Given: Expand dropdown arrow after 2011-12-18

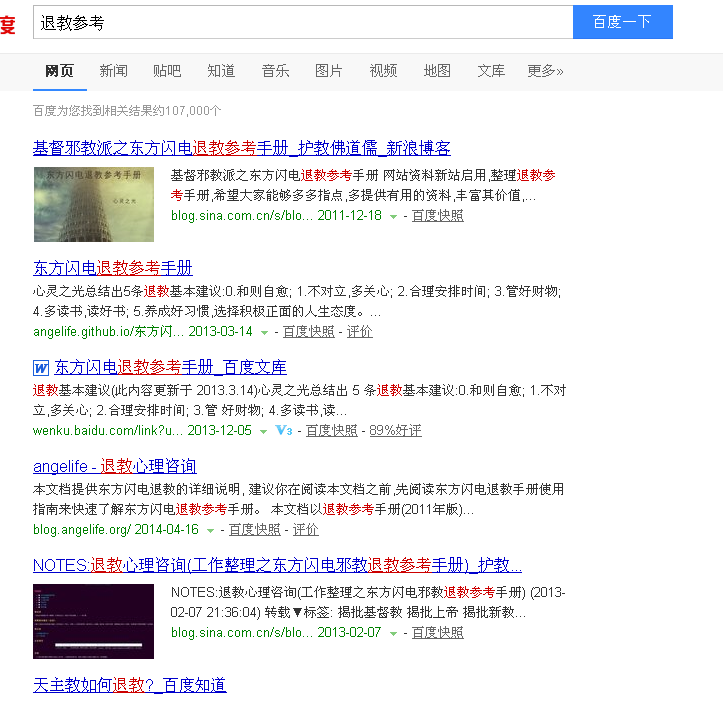Looking at the screenshot, I should (x=393, y=216).
